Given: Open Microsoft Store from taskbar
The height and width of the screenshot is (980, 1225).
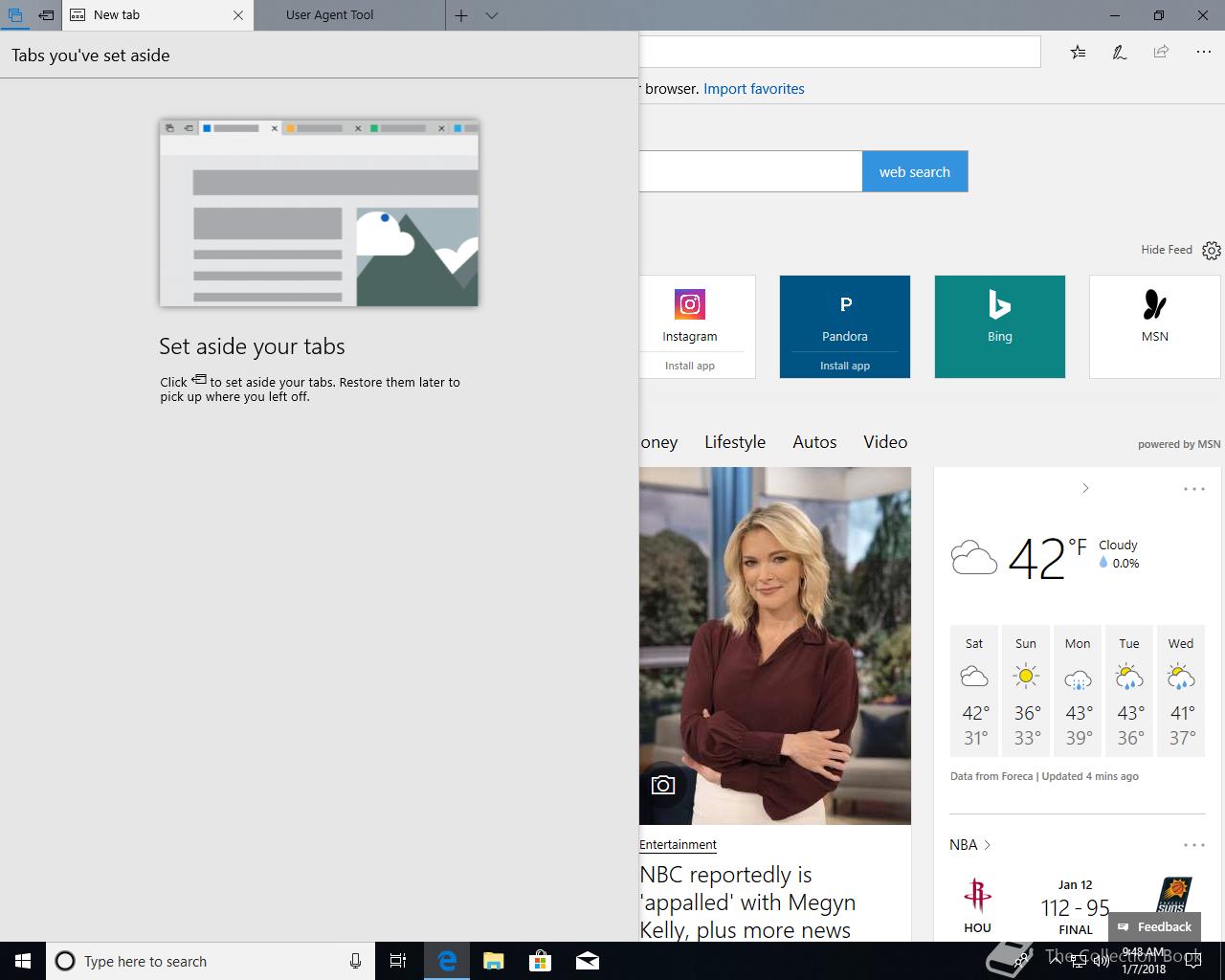Looking at the screenshot, I should coord(540,961).
